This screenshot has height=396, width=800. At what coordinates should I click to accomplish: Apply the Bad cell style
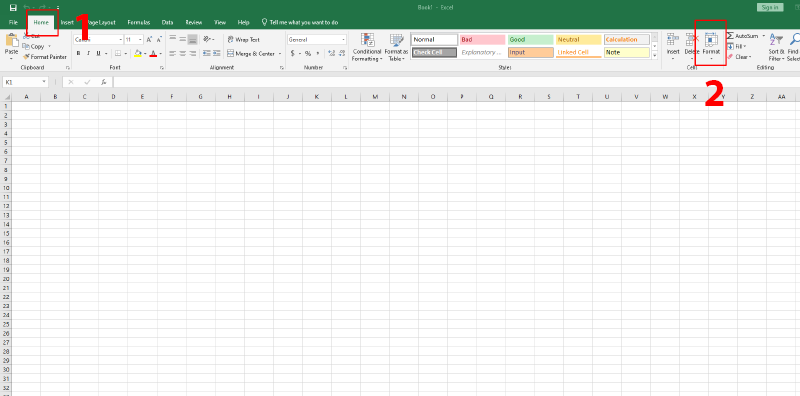483,39
